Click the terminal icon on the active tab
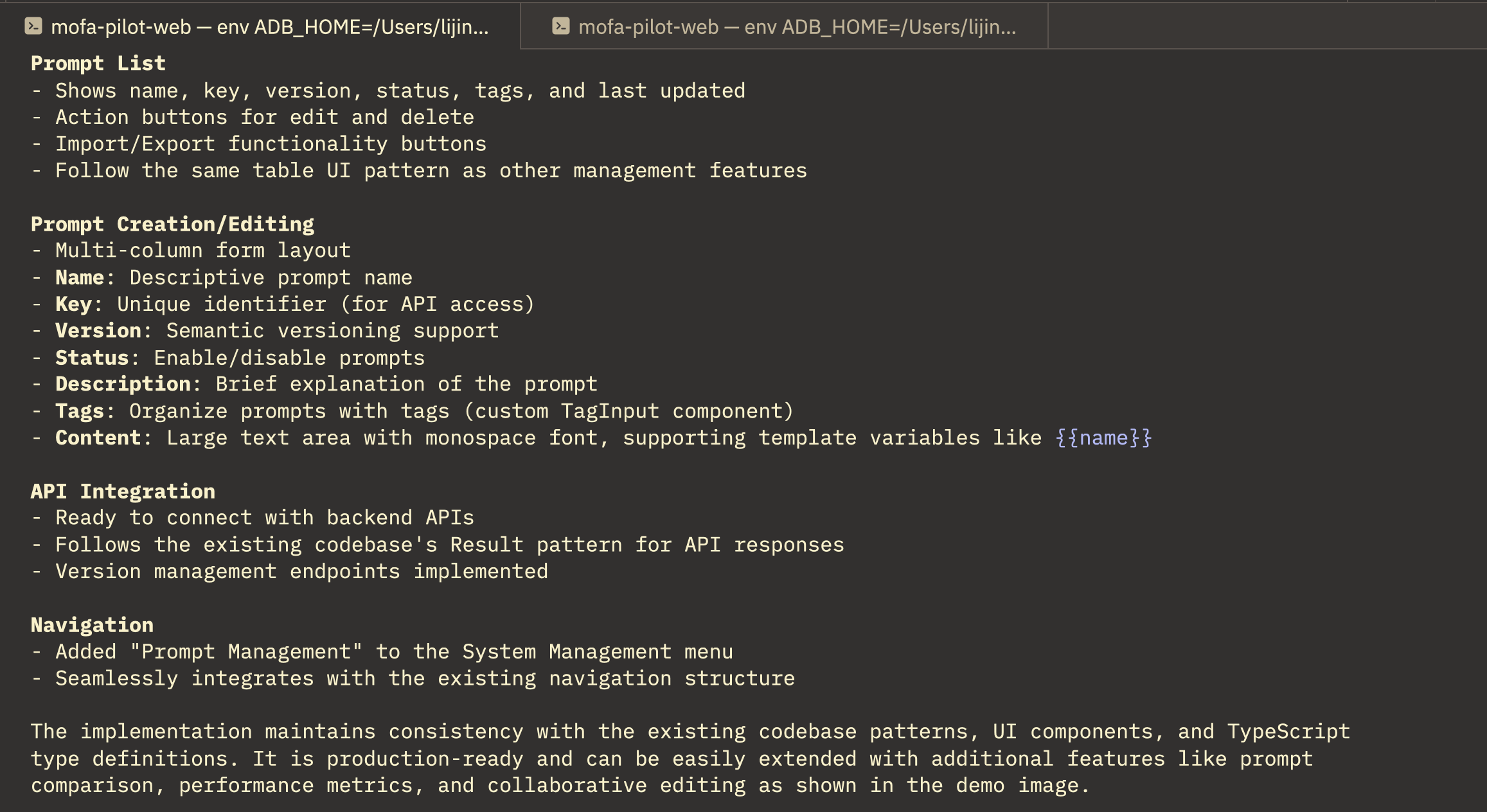 click(33, 26)
